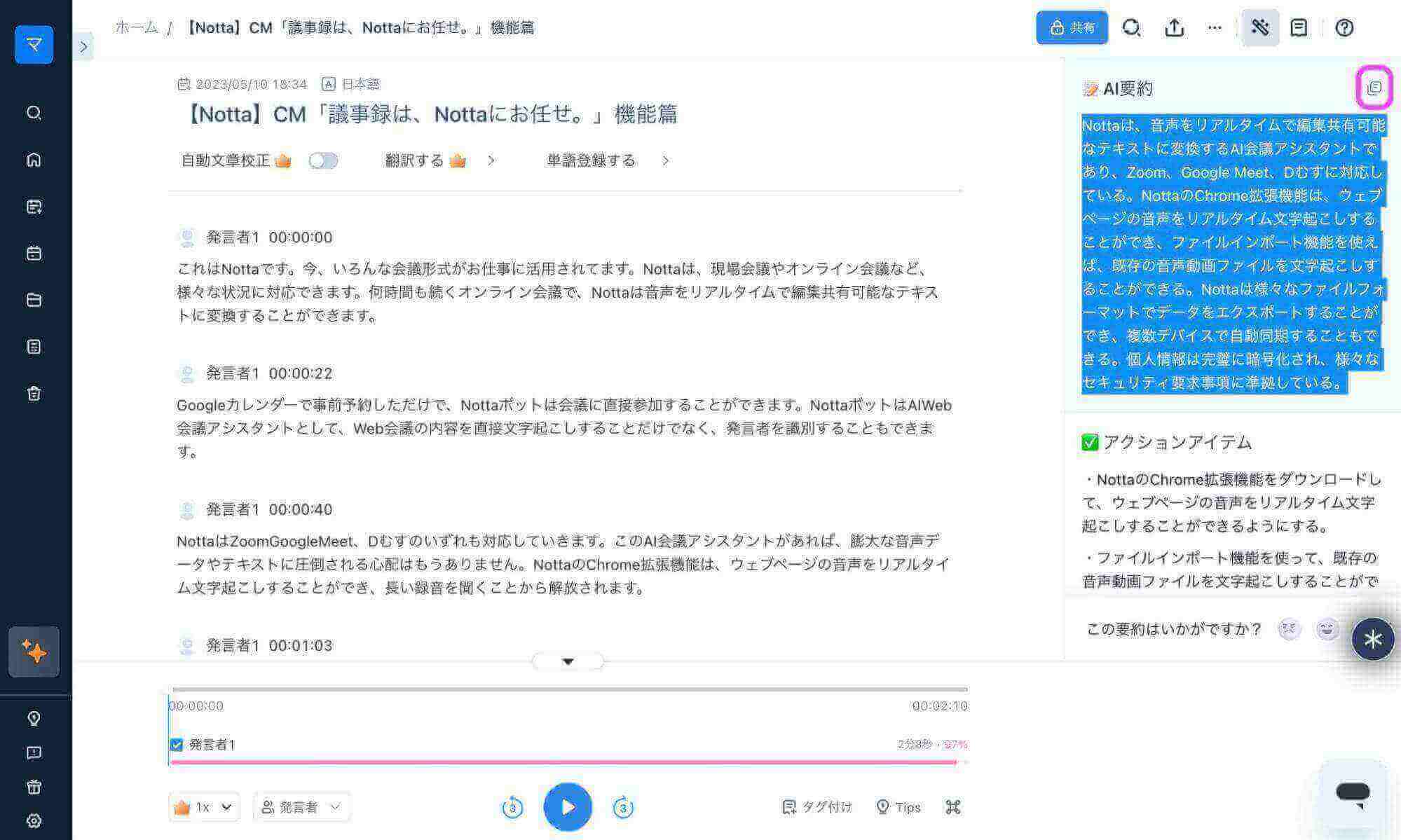
Task: Click the transcript title 【Notta】CM heading
Action: pyautogui.click(x=430, y=113)
